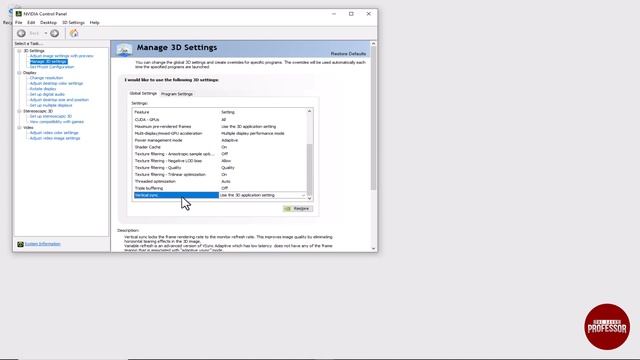The image size is (640, 360).
Task: Click the main panel scroll down arrow
Action: tap(373, 249)
